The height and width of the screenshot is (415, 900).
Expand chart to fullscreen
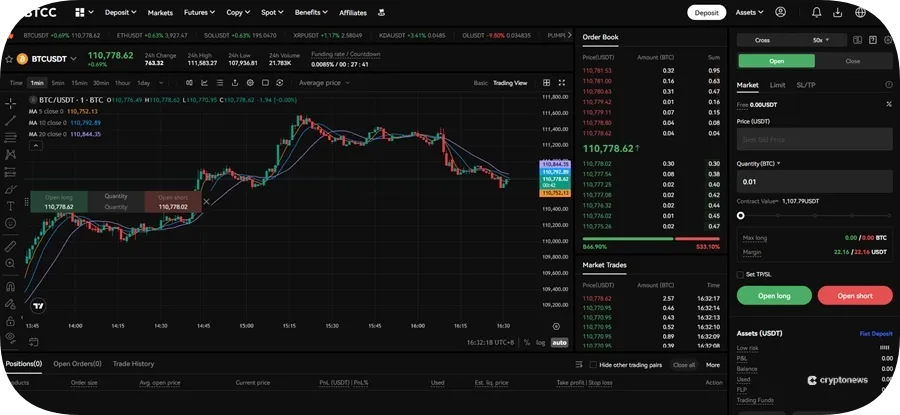[x=562, y=83]
